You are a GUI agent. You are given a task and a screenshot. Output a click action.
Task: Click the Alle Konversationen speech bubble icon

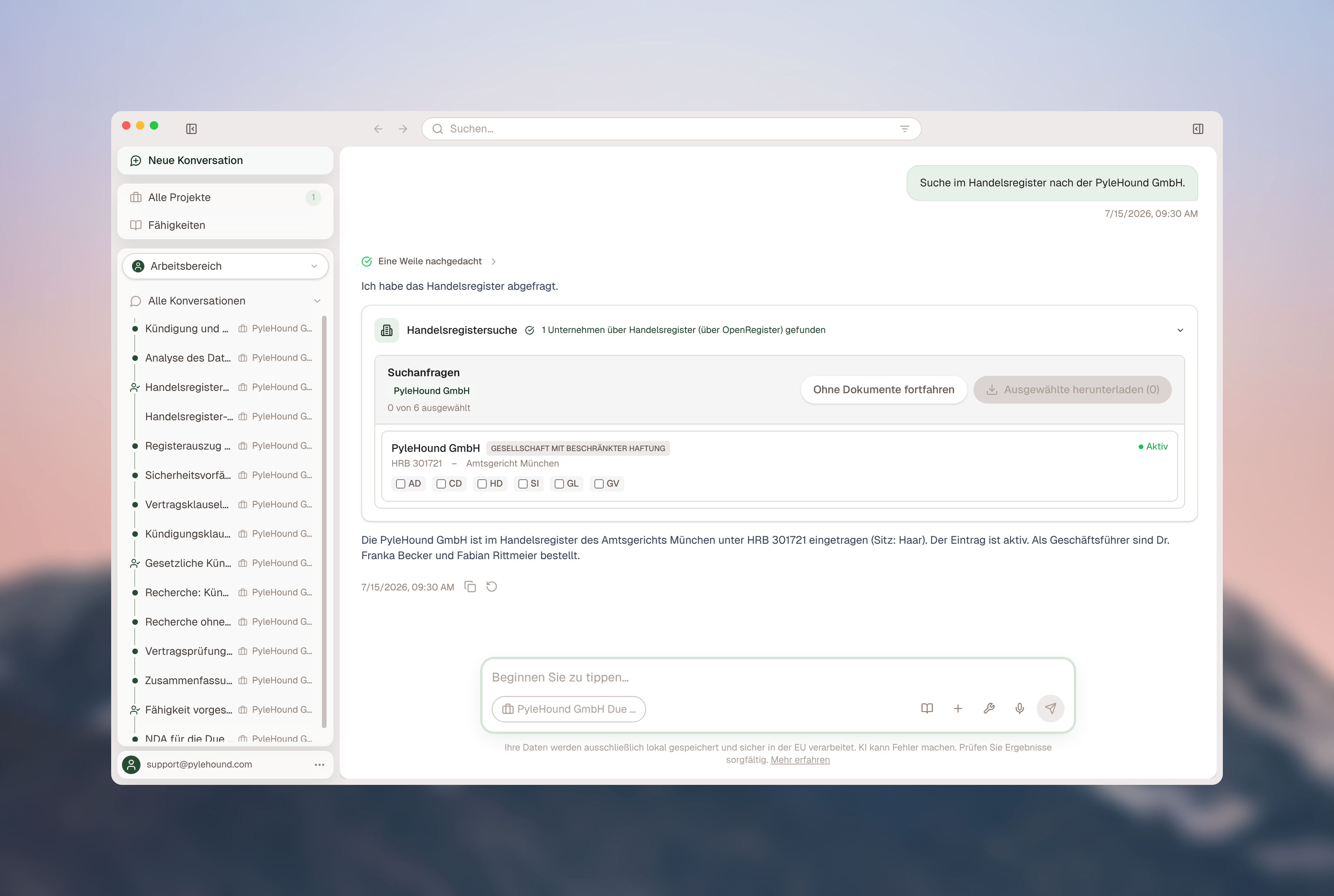tap(135, 301)
